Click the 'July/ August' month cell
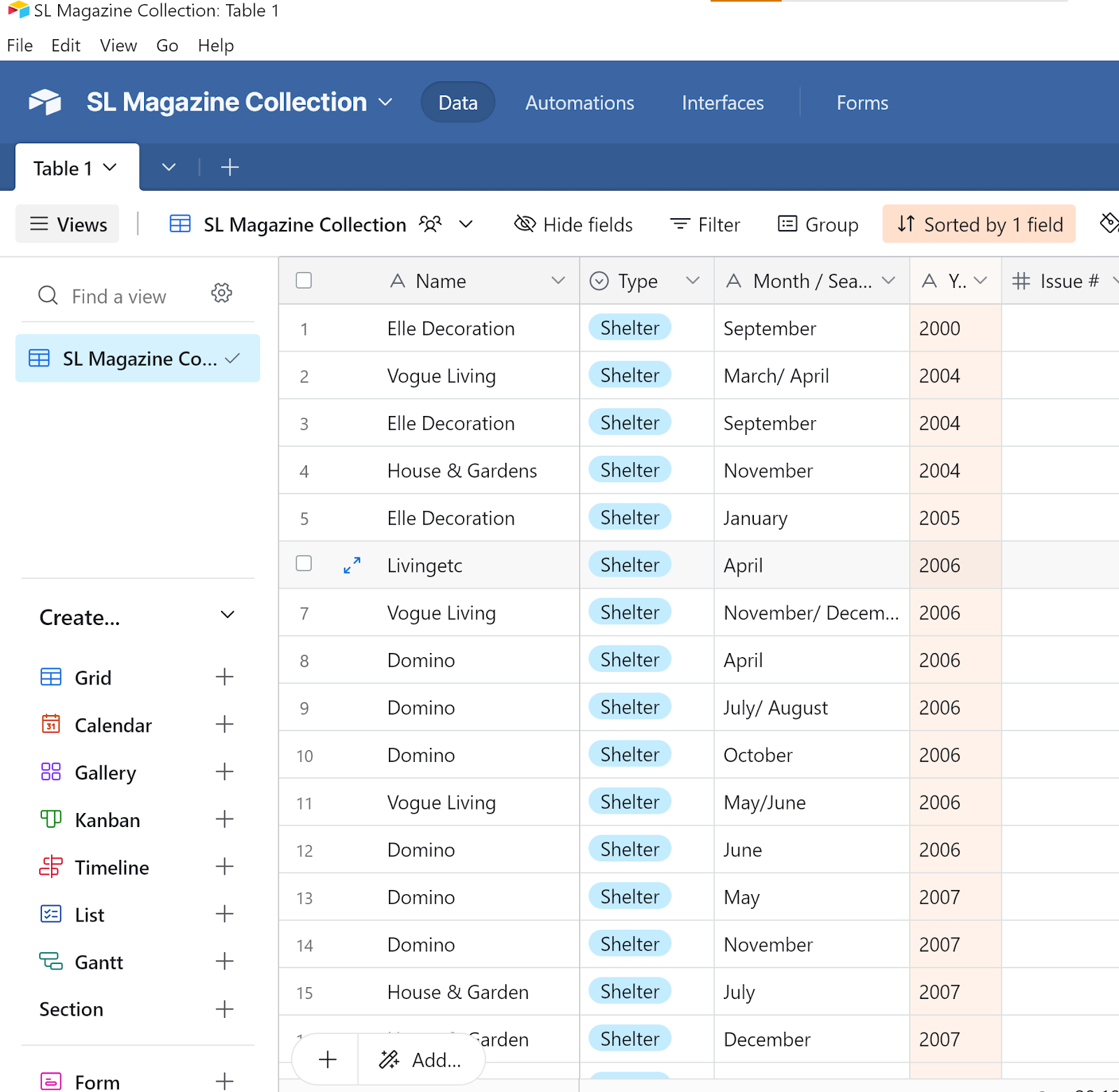1119x1092 pixels. [811, 707]
